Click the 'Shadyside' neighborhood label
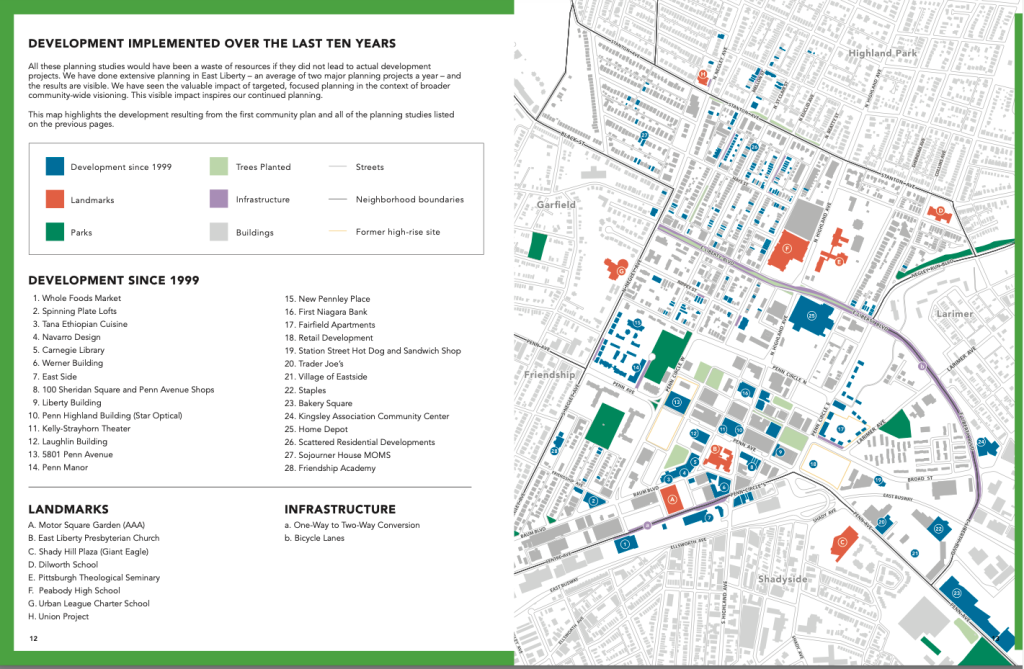This screenshot has height=669, width=1024. click(783, 579)
